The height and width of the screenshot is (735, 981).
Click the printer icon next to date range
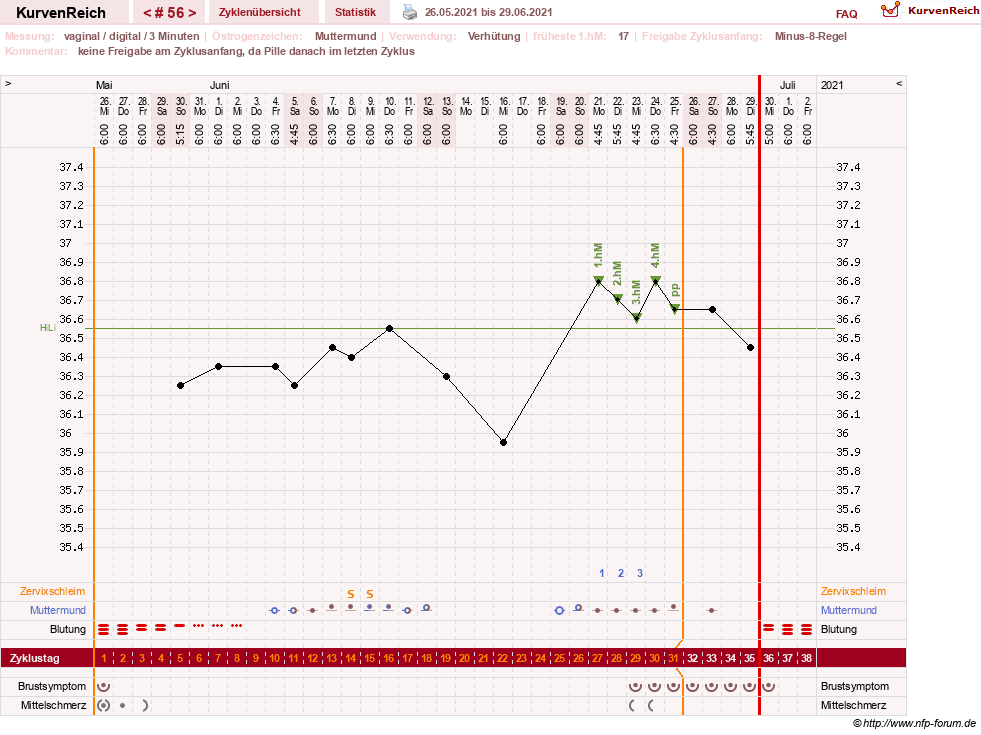410,12
